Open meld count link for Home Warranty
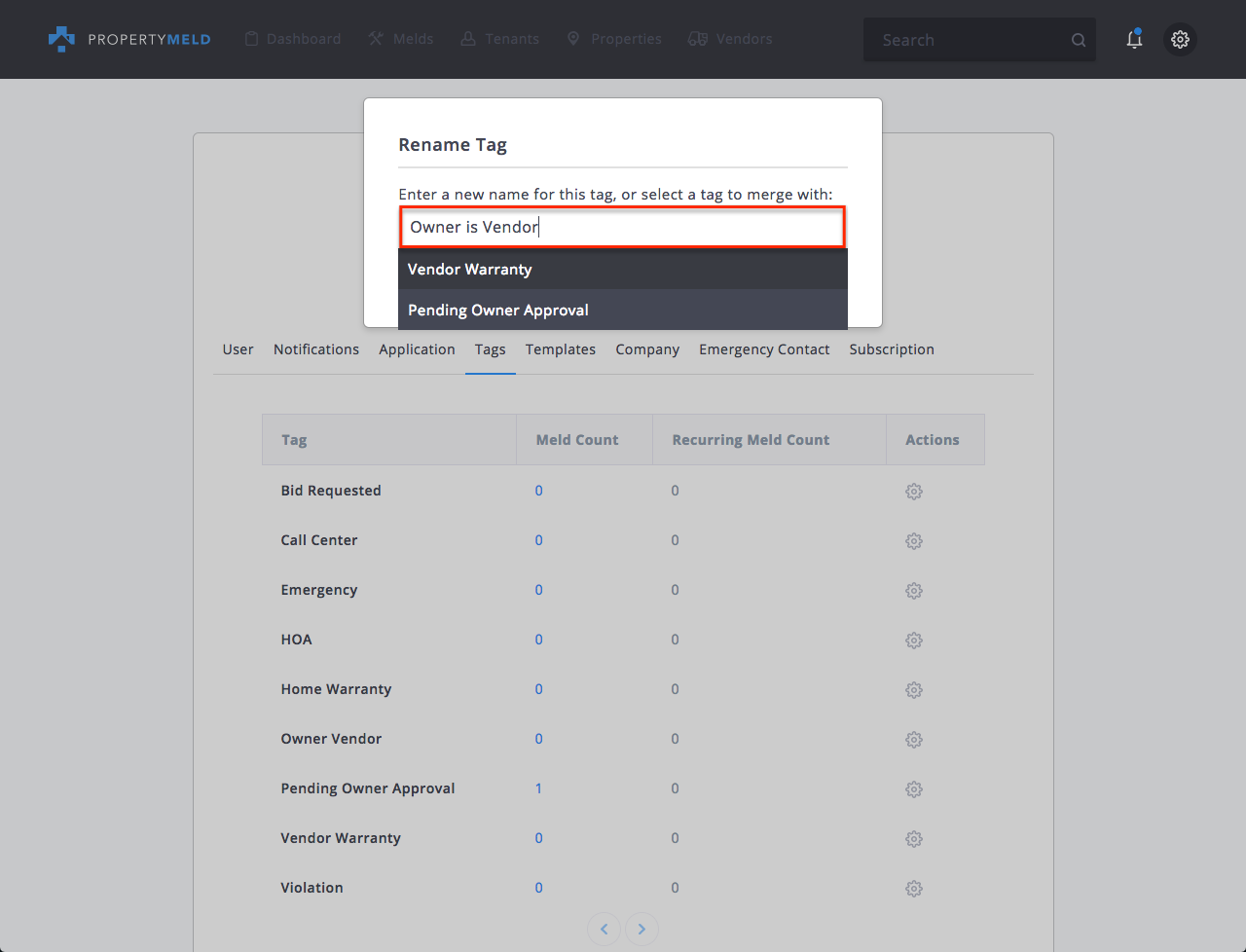The width and height of the screenshot is (1246, 952). coord(538,689)
